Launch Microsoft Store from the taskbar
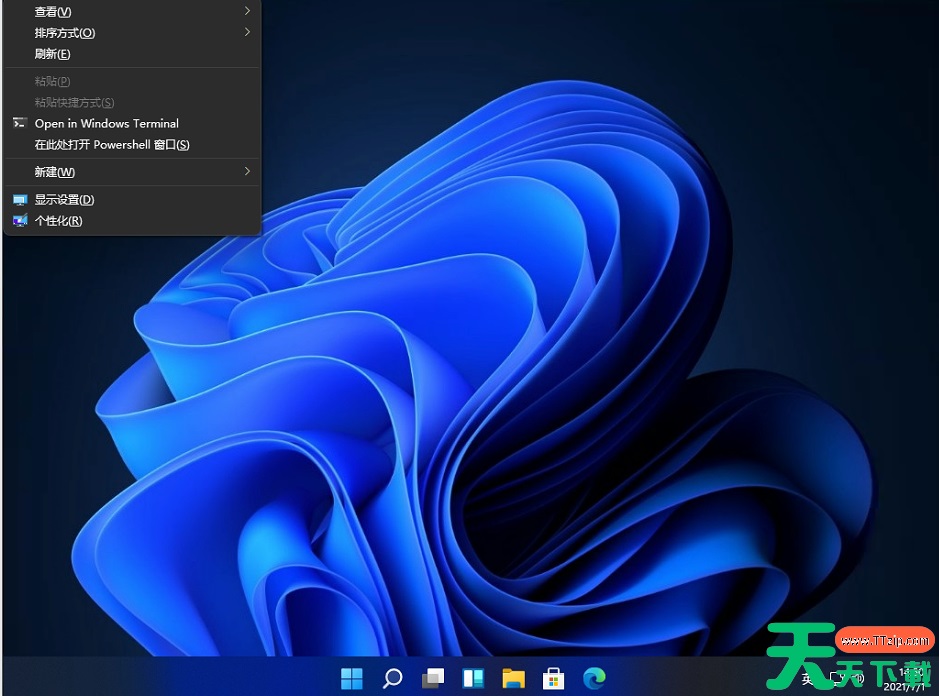 (553, 678)
